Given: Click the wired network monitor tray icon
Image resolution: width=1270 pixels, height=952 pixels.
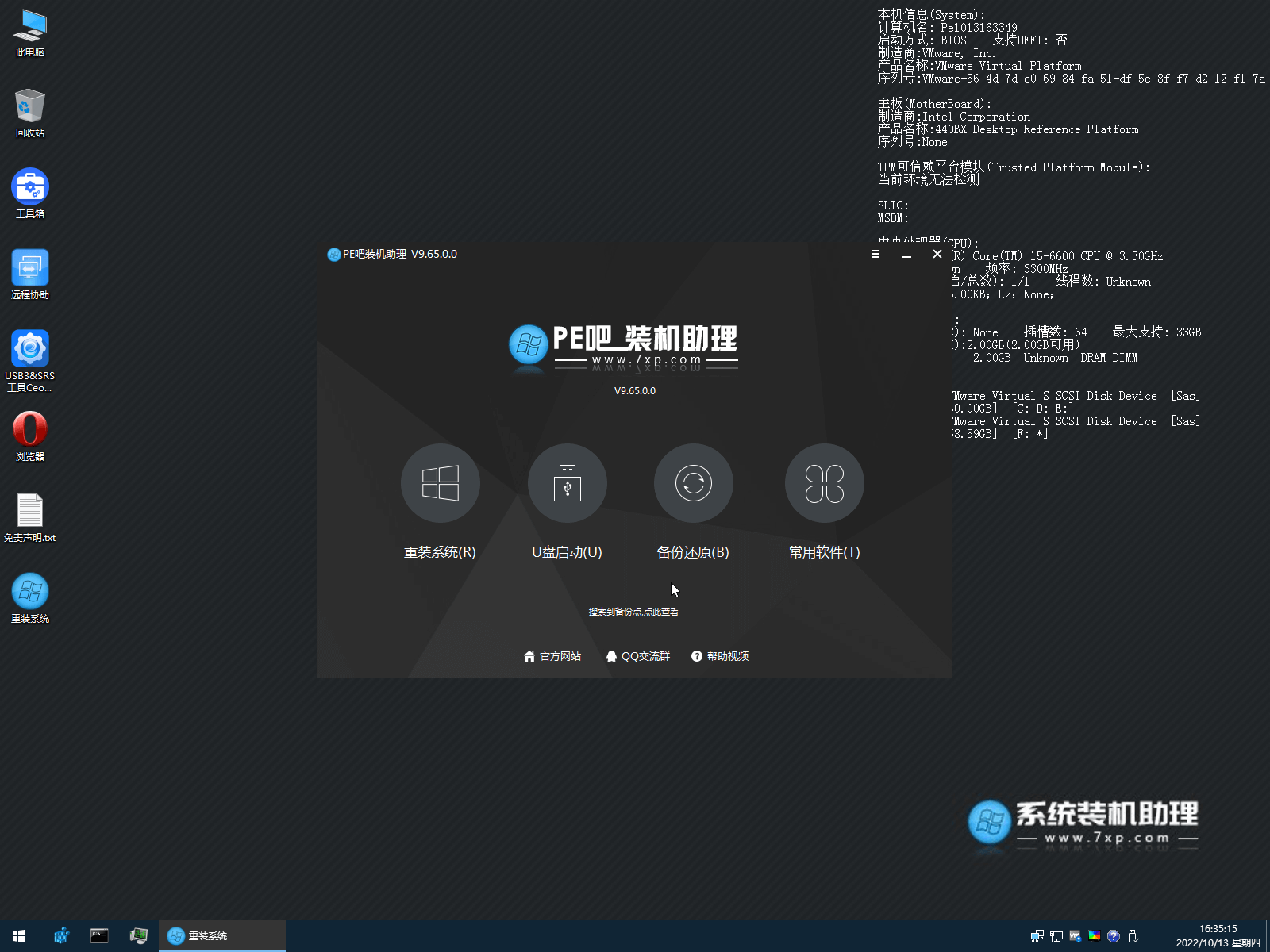Looking at the screenshot, I should tap(1056, 936).
